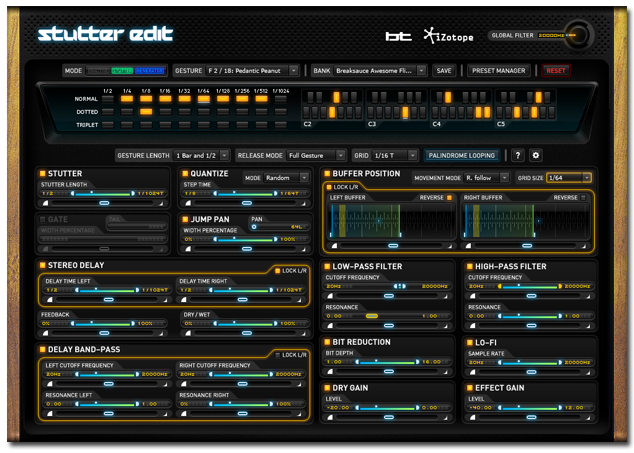Toggle Lock L/R in Buffer Position
The height and width of the screenshot is (453, 634).
point(329,187)
